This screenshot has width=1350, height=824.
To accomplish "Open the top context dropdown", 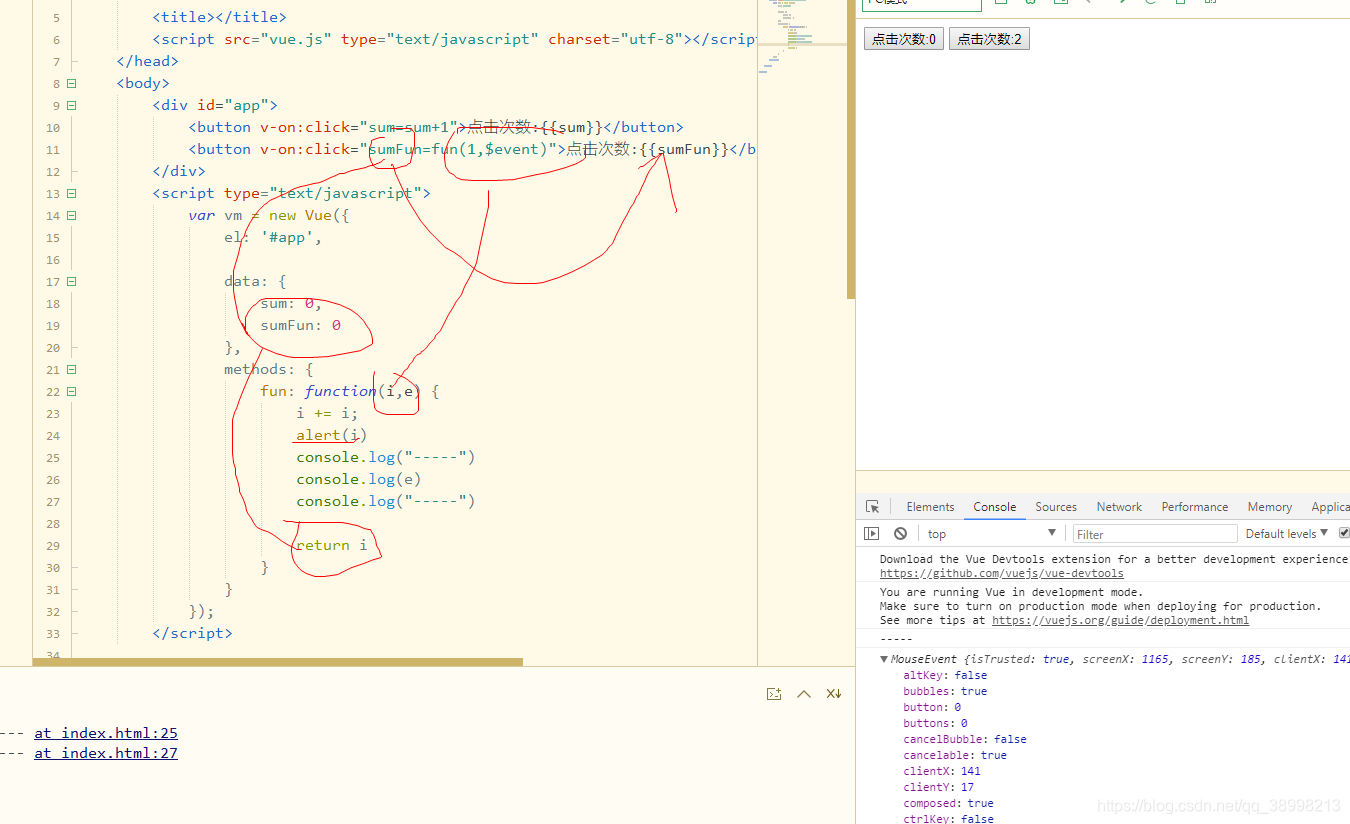I will coord(990,534).
